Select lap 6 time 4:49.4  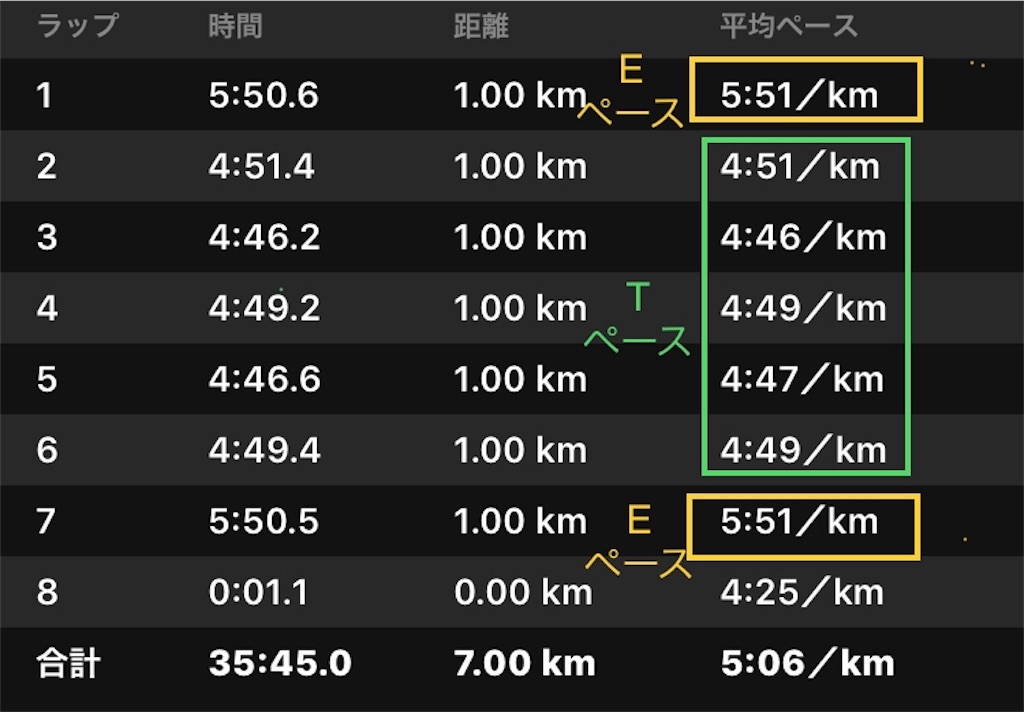click(264, 451)
